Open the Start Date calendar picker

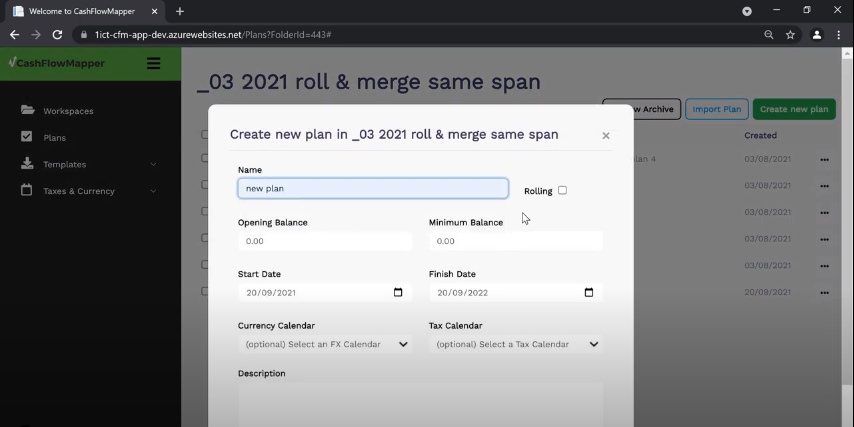398,292
